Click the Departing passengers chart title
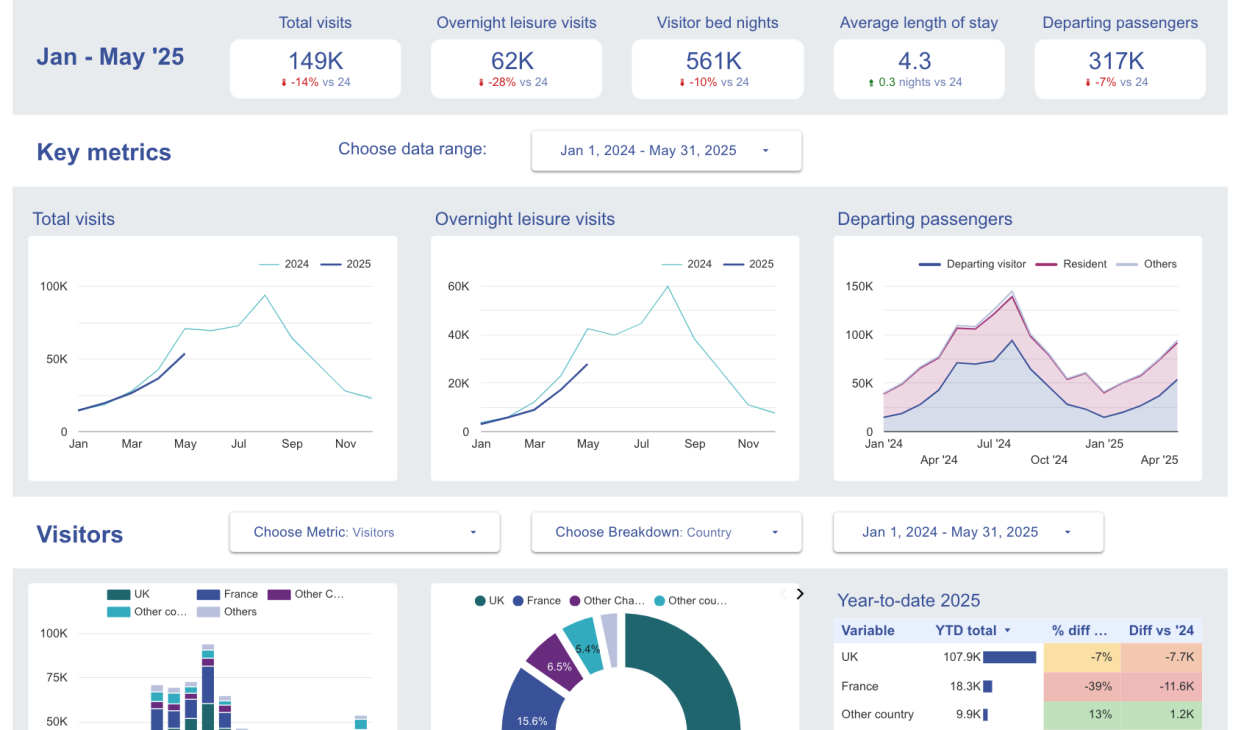This screenshot has width=1240, height=730. click(925, 219)
